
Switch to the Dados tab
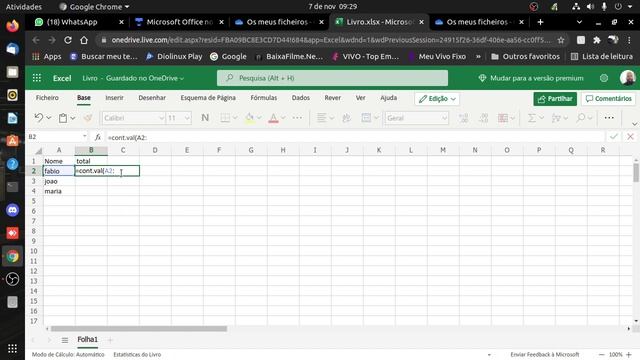click(301, 98)
